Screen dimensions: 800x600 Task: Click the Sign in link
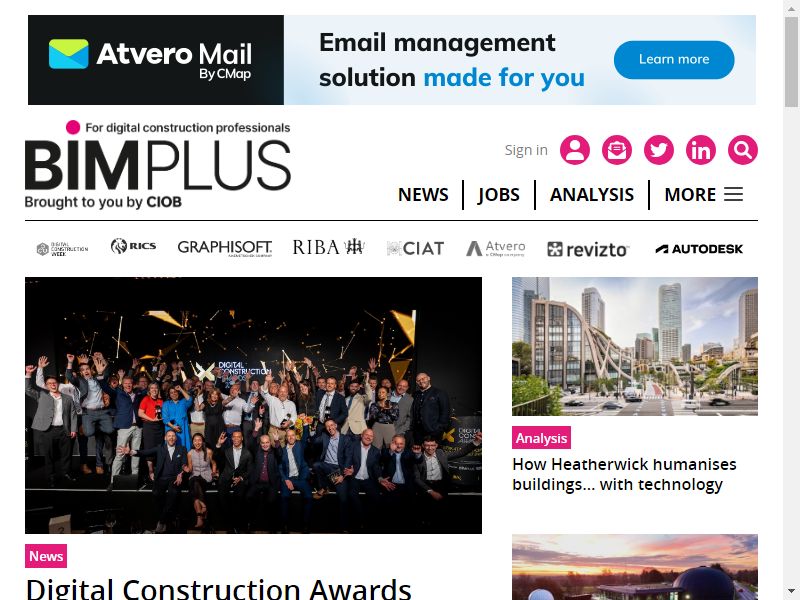526,150
